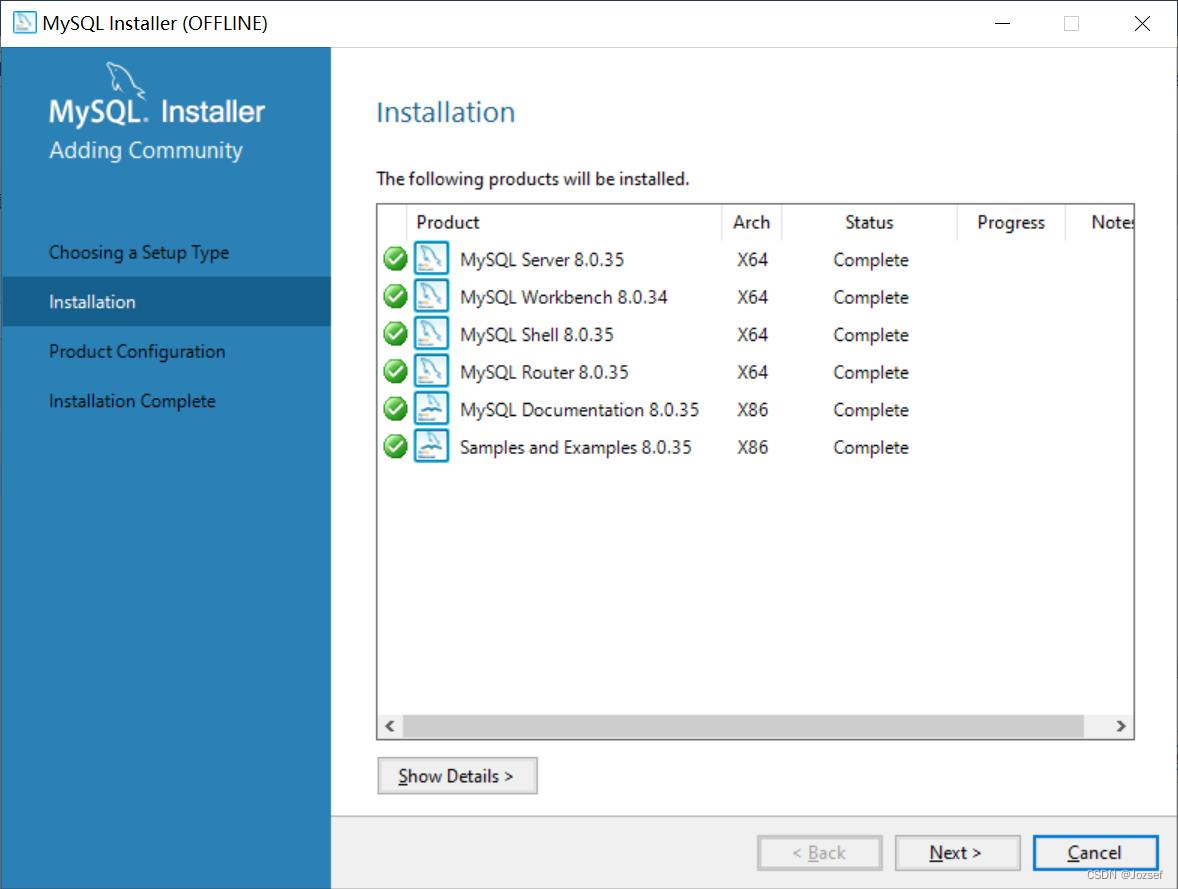Click the MySQL dolphin logo in sidebar

tap(125, 80)
